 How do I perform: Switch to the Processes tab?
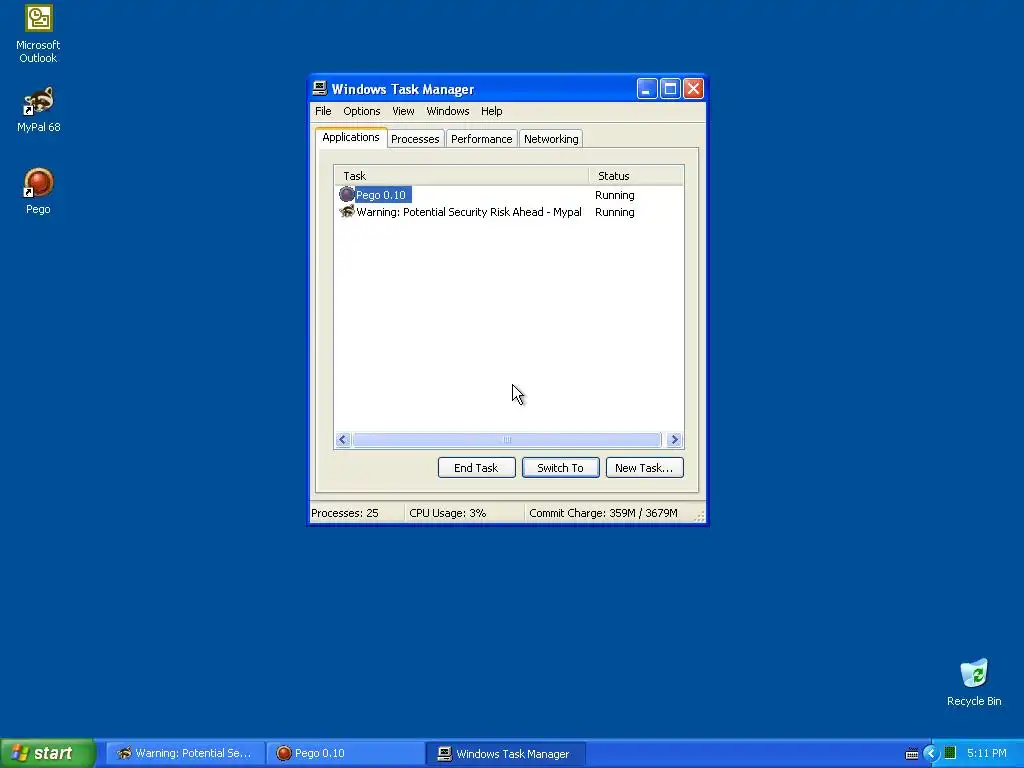point(415,139)
